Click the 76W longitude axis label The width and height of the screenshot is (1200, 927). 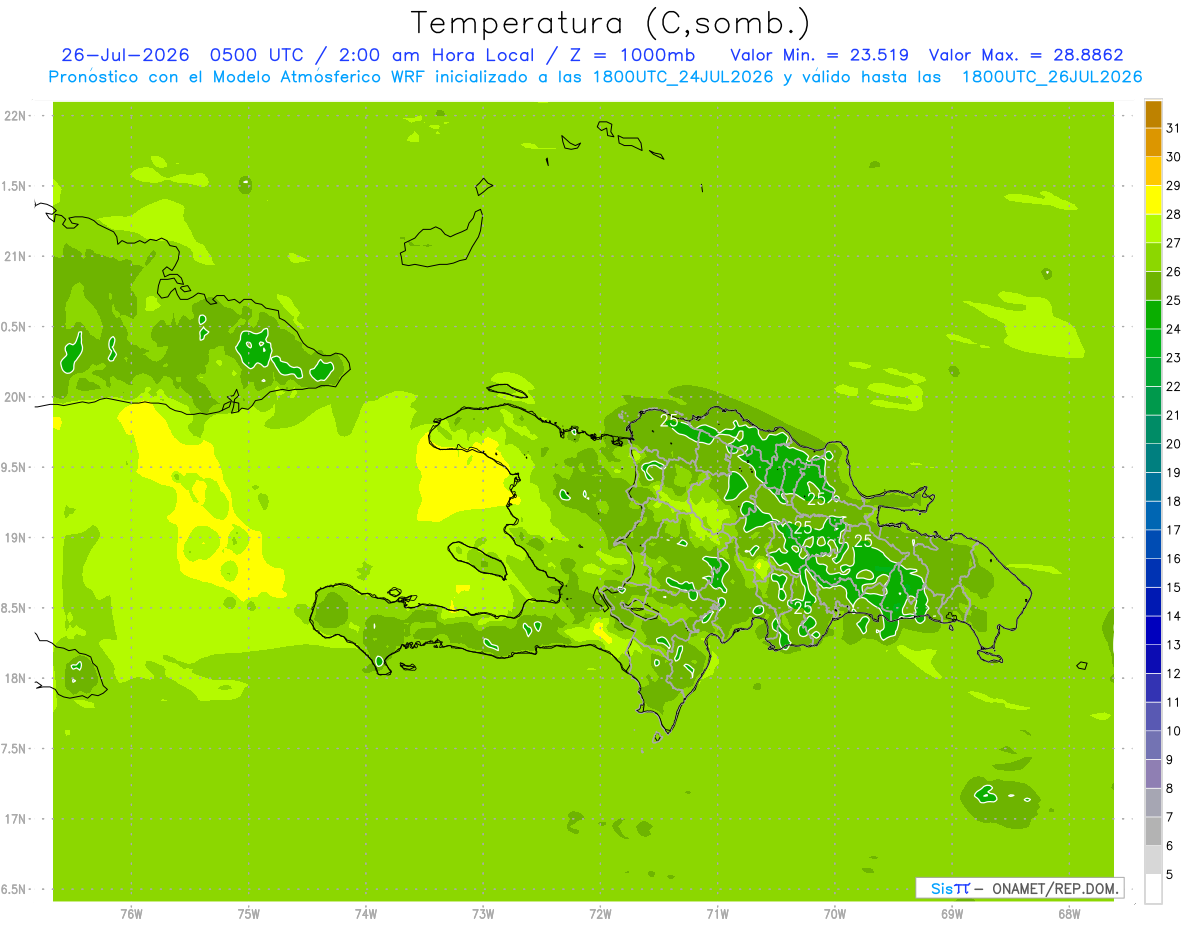131,913
